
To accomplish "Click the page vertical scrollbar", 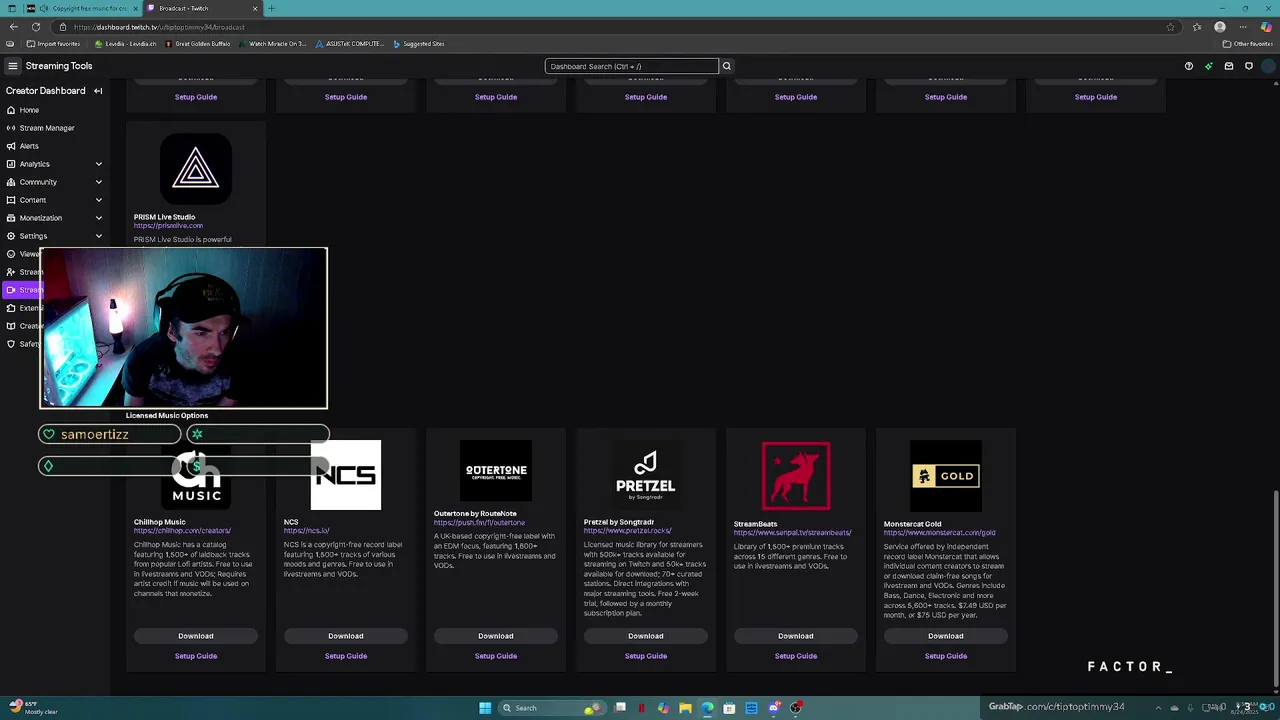I will [1275, 587].
